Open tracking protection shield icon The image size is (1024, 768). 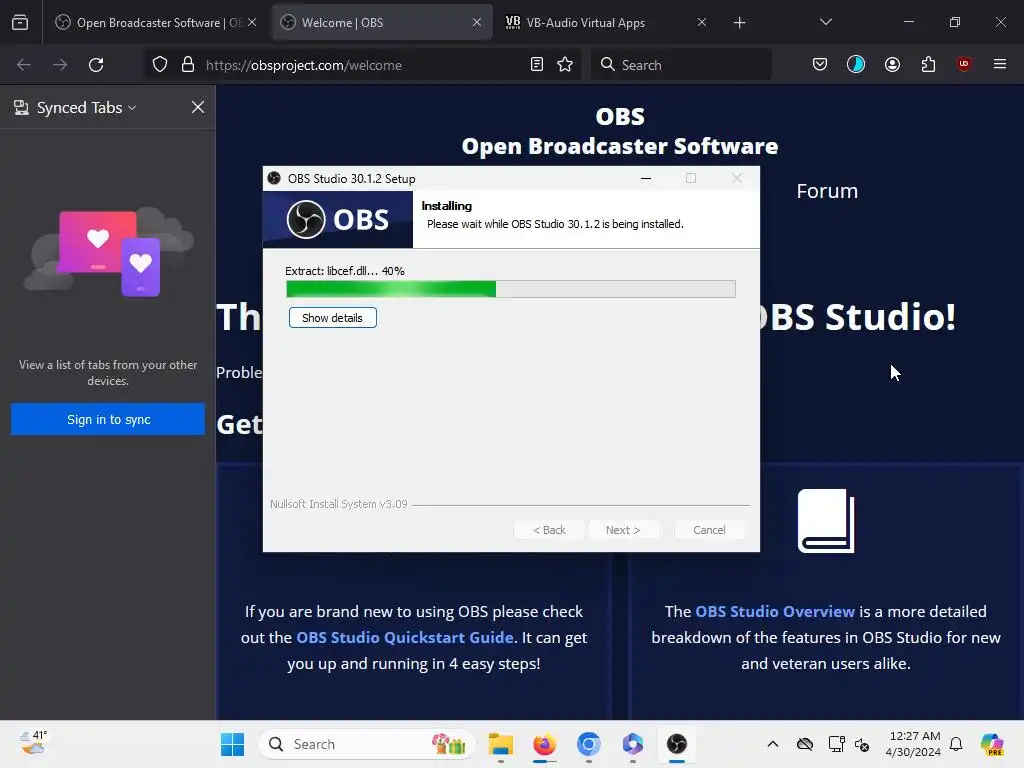(x=160, y=65)
